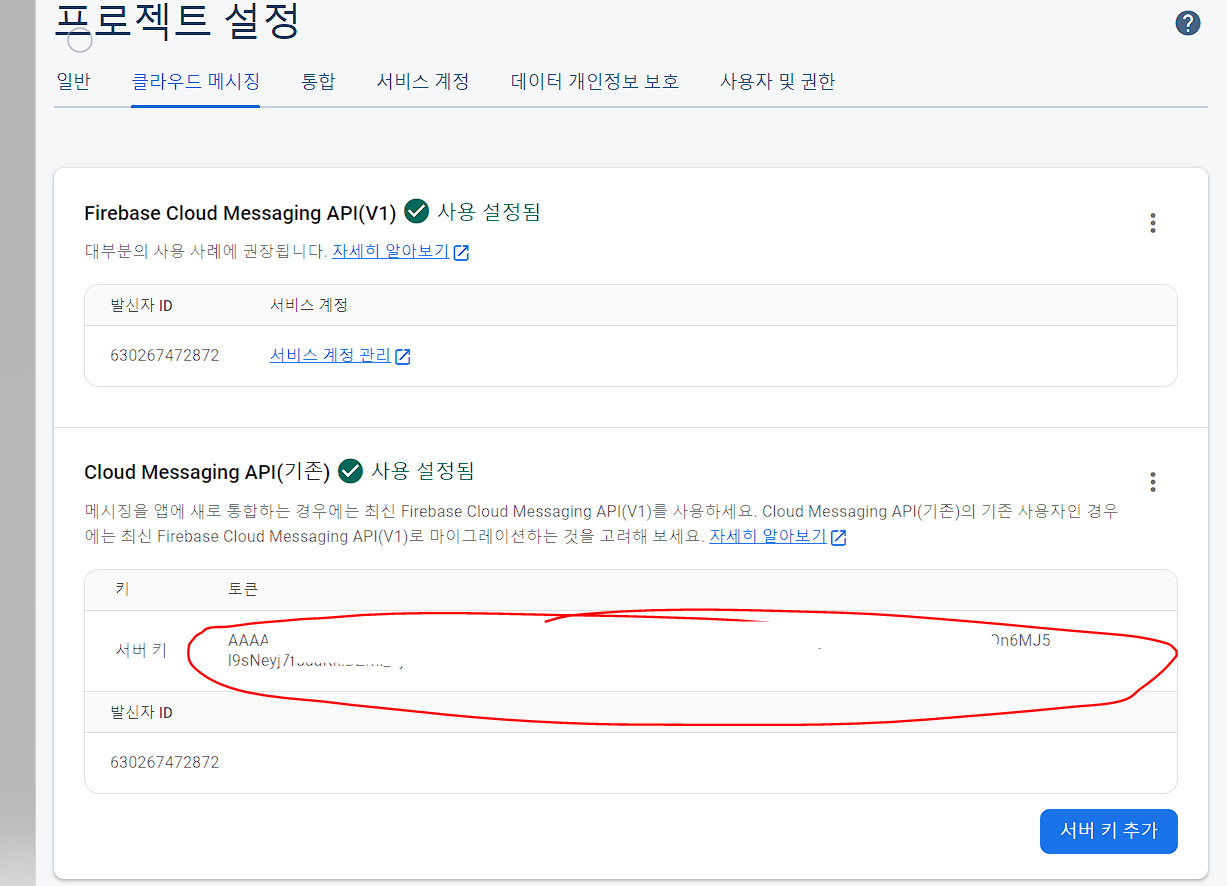Click the 사용 설정됨 status next to Firebase Cloud Messaging API(V1)
The width and height of the screenshot is (1227, 886).
(x=489, y=212)
